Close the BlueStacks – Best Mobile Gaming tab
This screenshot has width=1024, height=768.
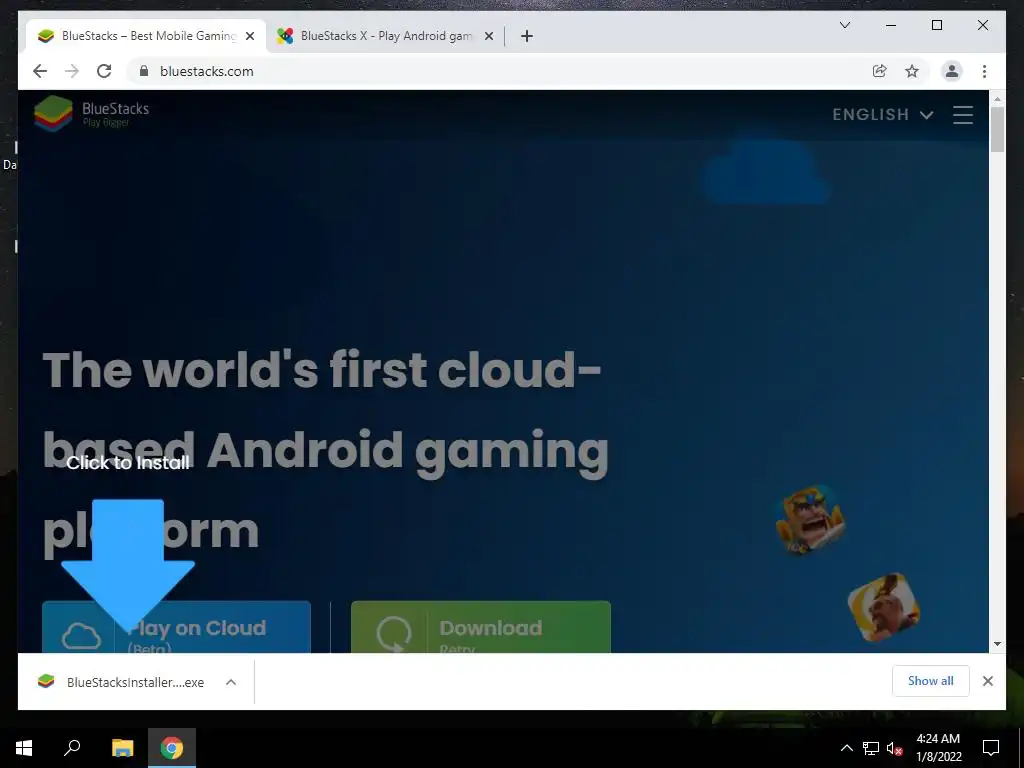click(249, 37)
